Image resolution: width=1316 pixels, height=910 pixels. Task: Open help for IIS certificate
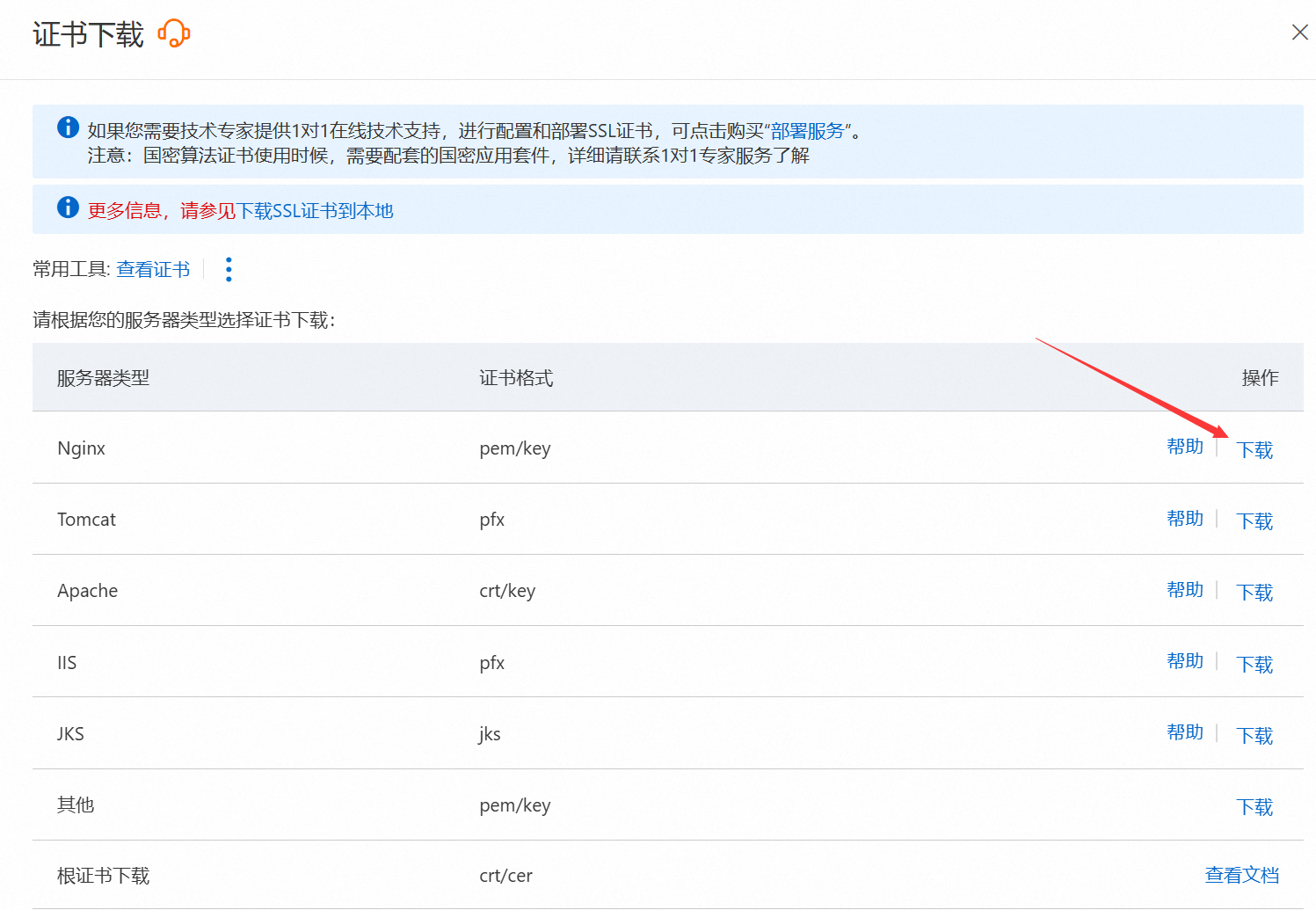click(1184, 661)
